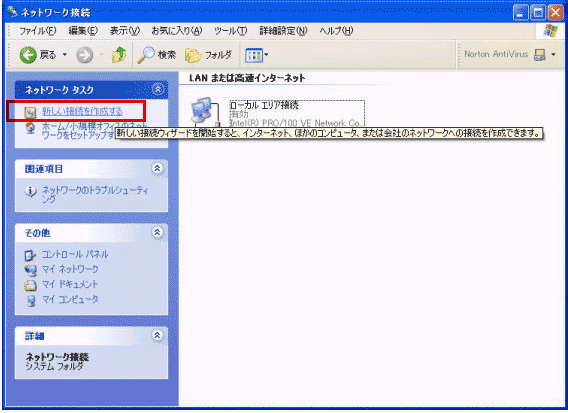
Task: Collapse the その他 panel
Action: [157, 233]
